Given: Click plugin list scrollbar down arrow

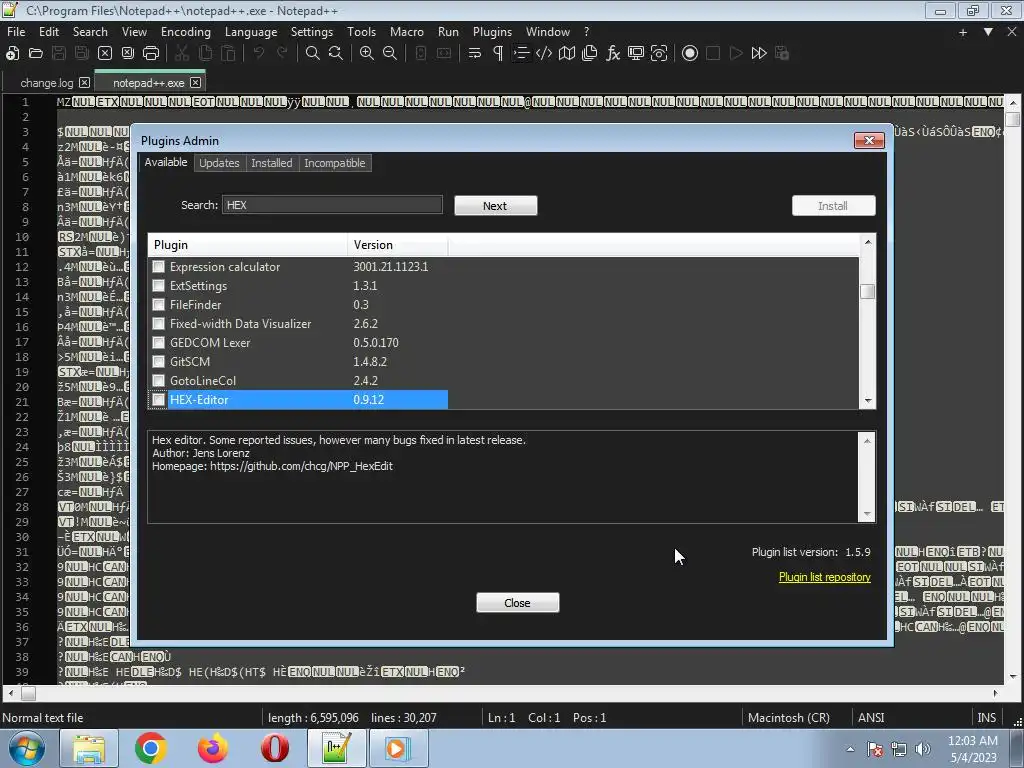Looking at the screenshot, I should click(x=867, y=400).
